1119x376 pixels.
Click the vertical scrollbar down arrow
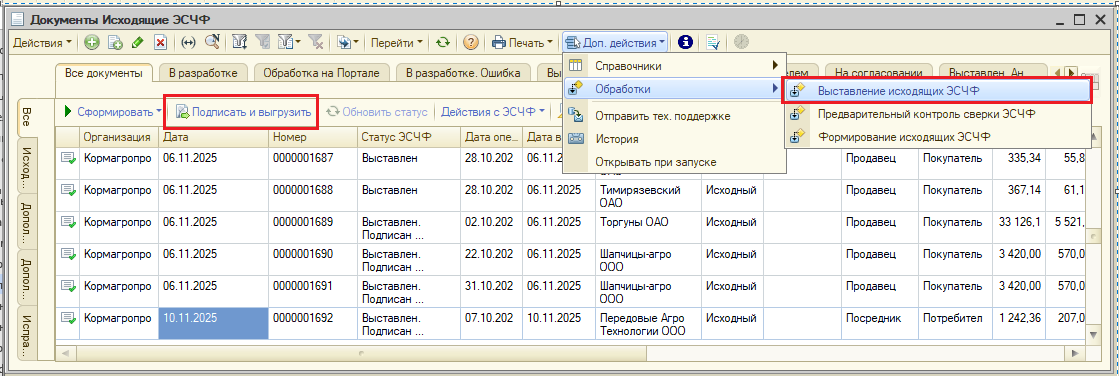pyautogui.click(x=1094, y=334)
